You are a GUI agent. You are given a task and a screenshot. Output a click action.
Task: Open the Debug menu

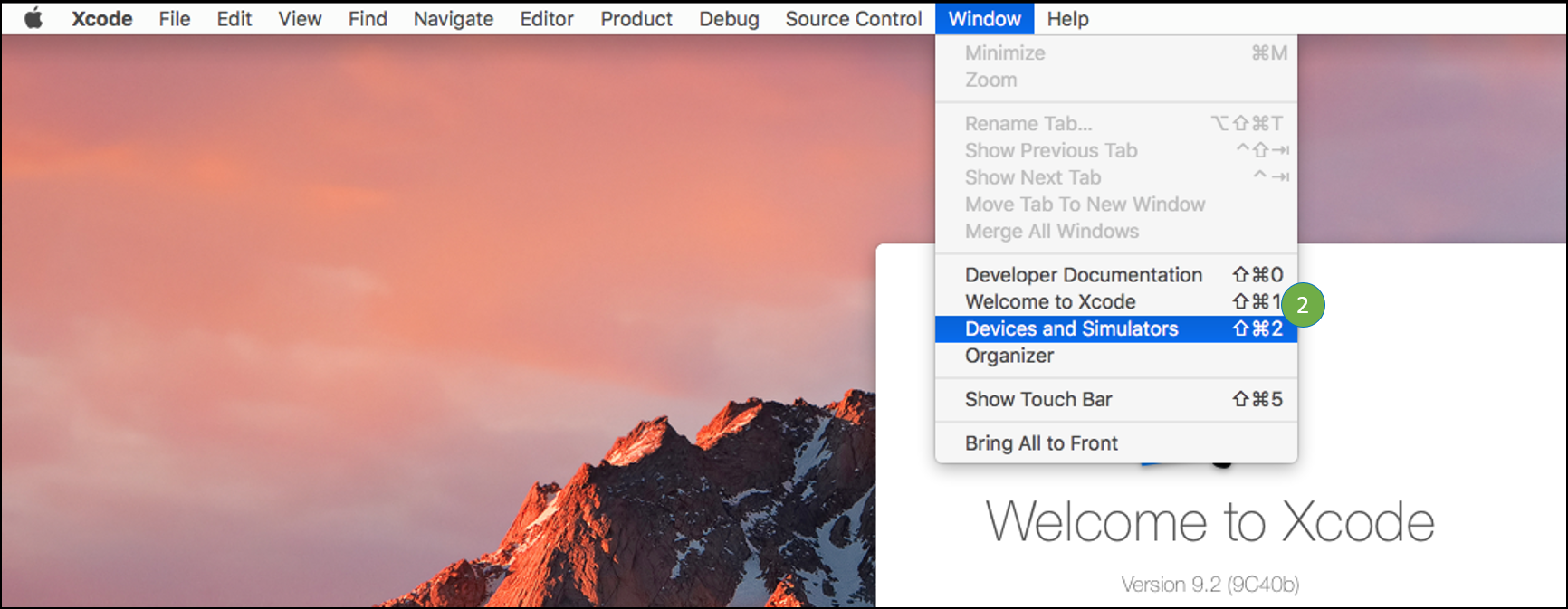tap(729, 18)
